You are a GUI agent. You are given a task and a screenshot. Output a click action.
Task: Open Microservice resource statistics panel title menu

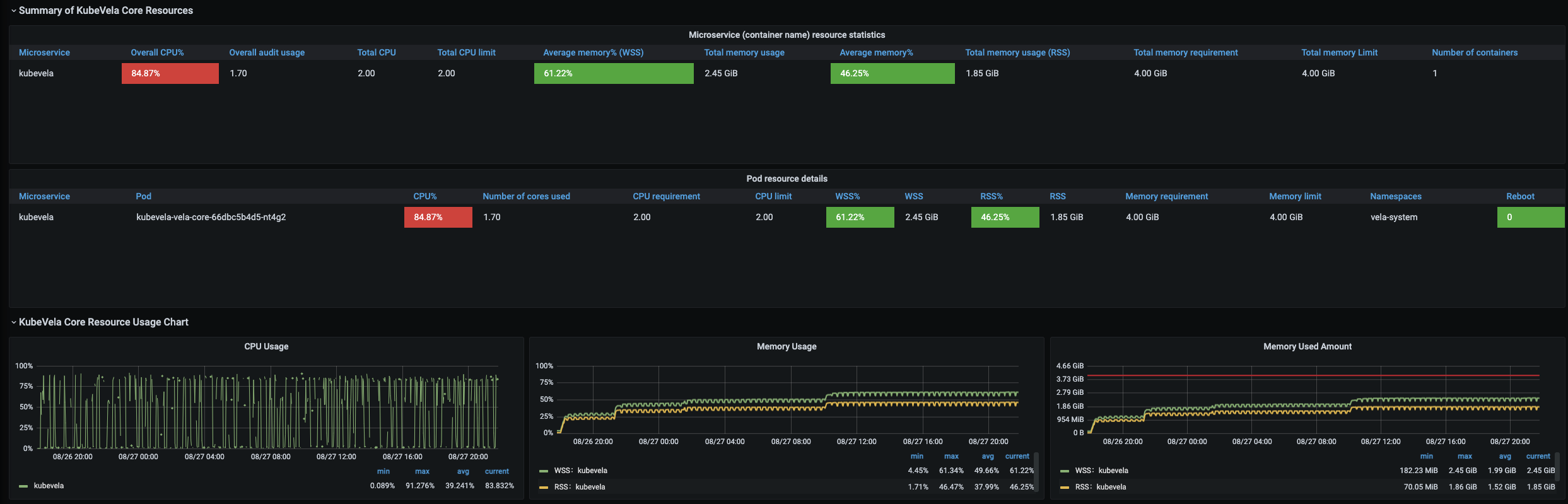(787, 35)
